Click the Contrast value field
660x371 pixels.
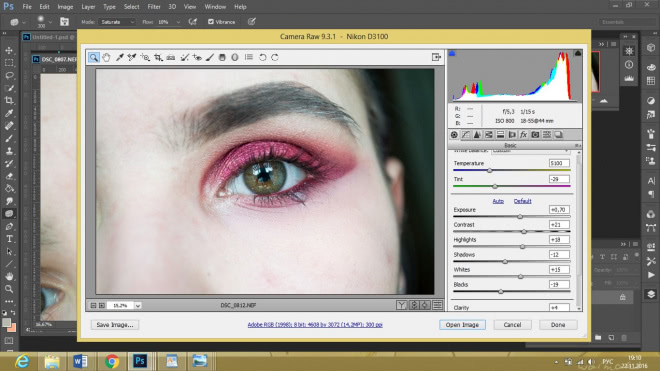pyautogui.click(x=559, y=224)
